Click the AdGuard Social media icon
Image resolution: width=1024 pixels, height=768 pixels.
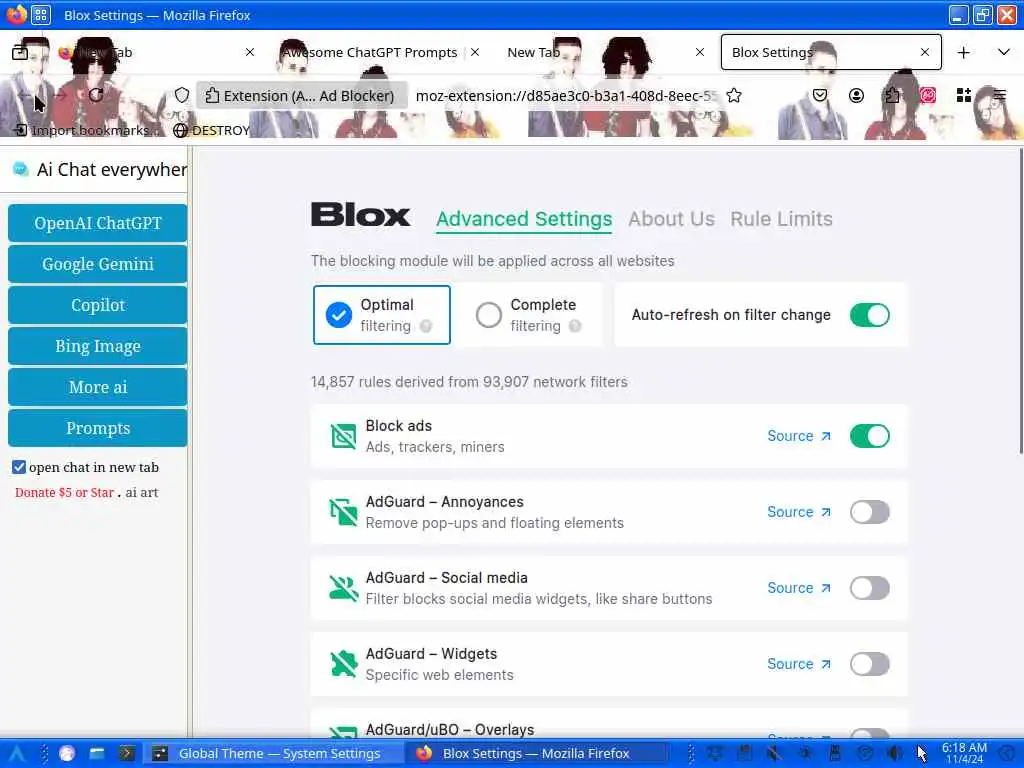pyautogui.click(x=344, y=588)
